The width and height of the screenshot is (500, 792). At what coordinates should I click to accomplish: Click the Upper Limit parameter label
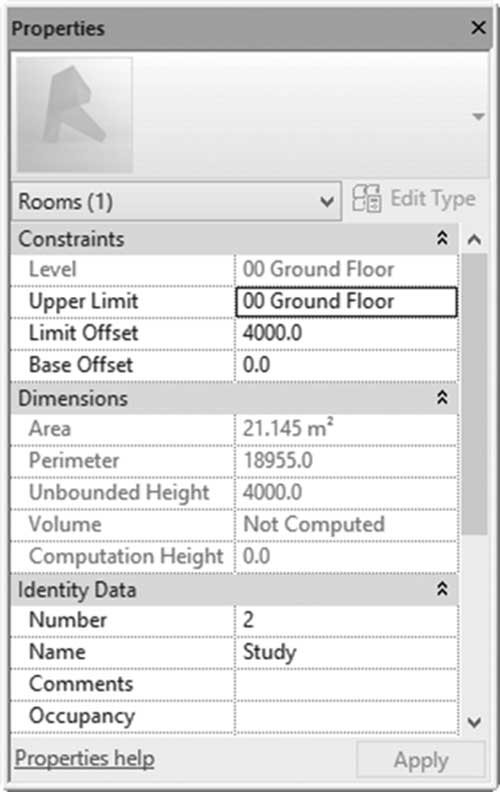pyautogui.click(x=83, y=302)
